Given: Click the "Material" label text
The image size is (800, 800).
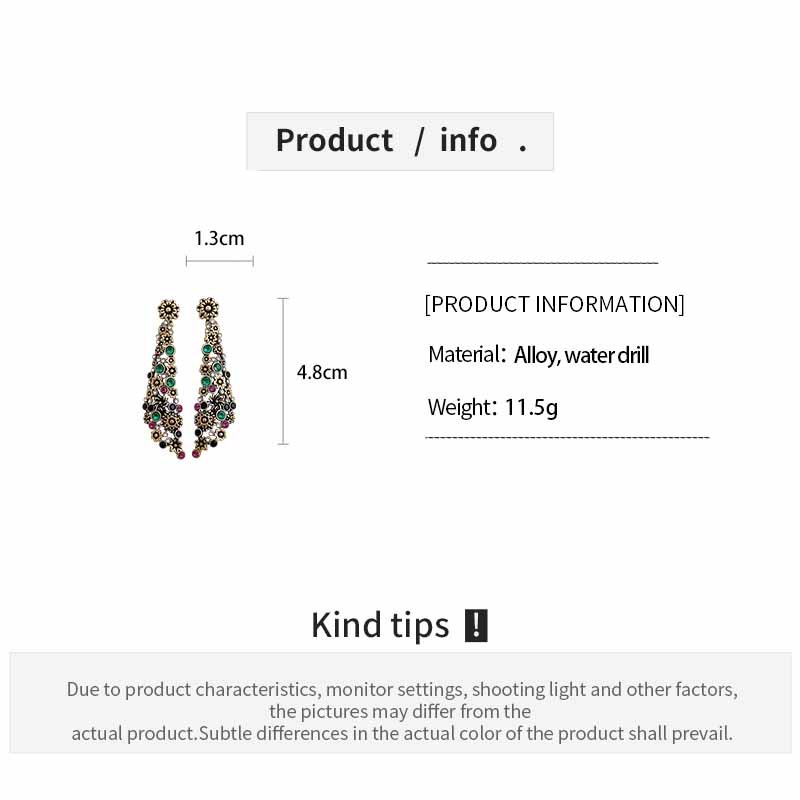Looking at the screenshot, I should click(x=463, y=354).
